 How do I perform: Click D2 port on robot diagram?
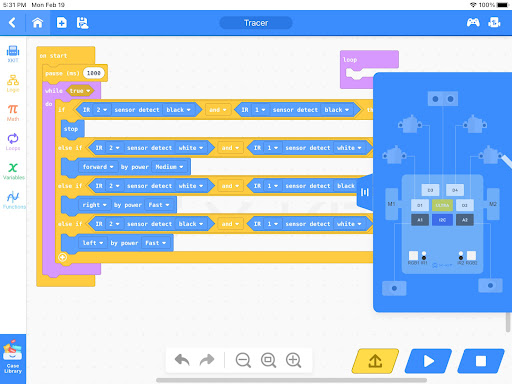tap(465, 205)
